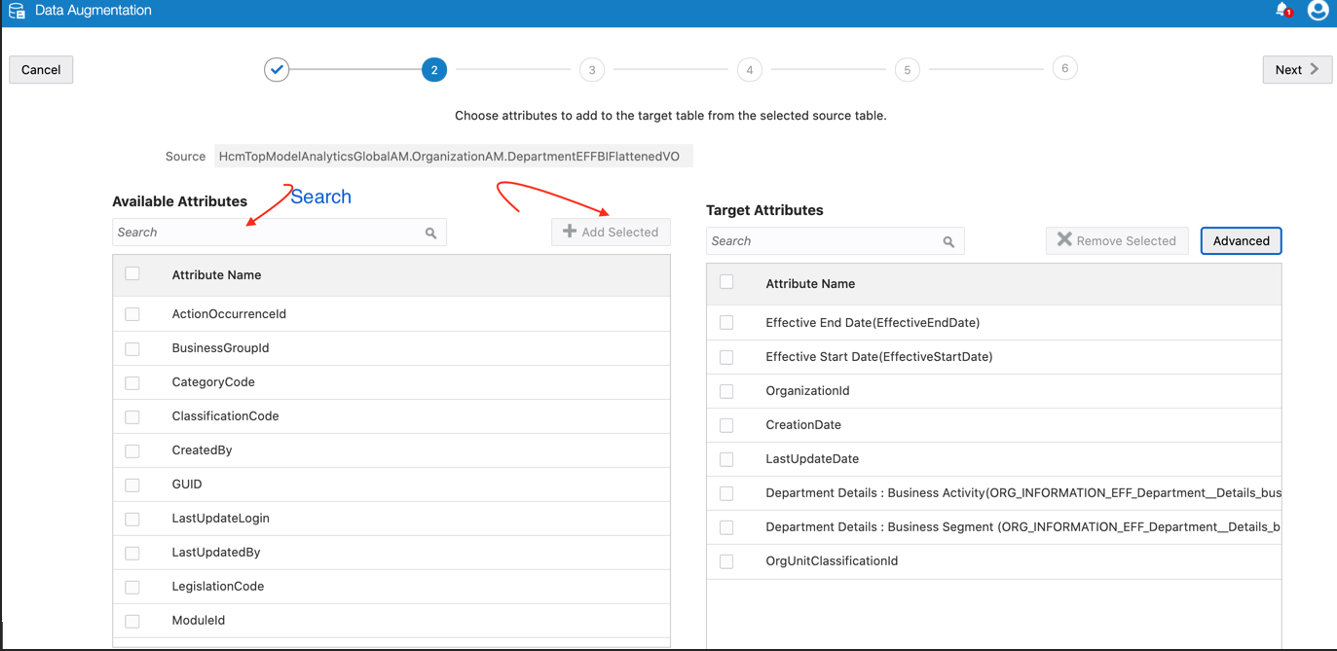Select the LegislationCode checkbox
This screenshot has height=651, width=1337.
coord(132,586)
